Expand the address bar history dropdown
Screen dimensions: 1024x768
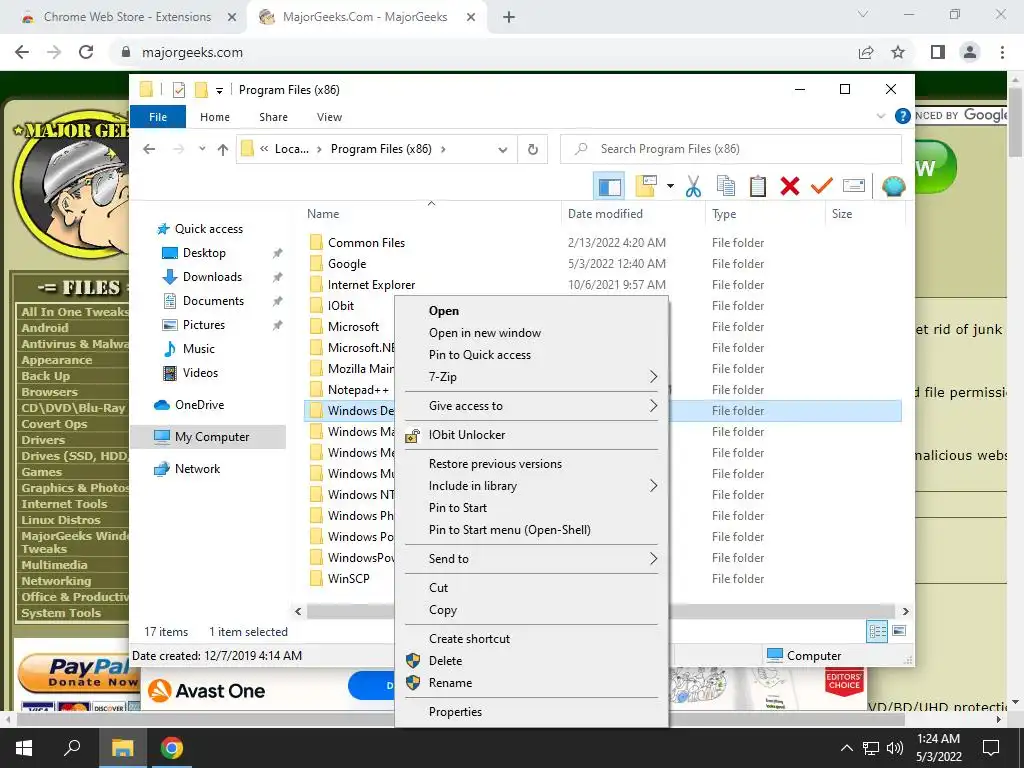click(x=502, y=150)
